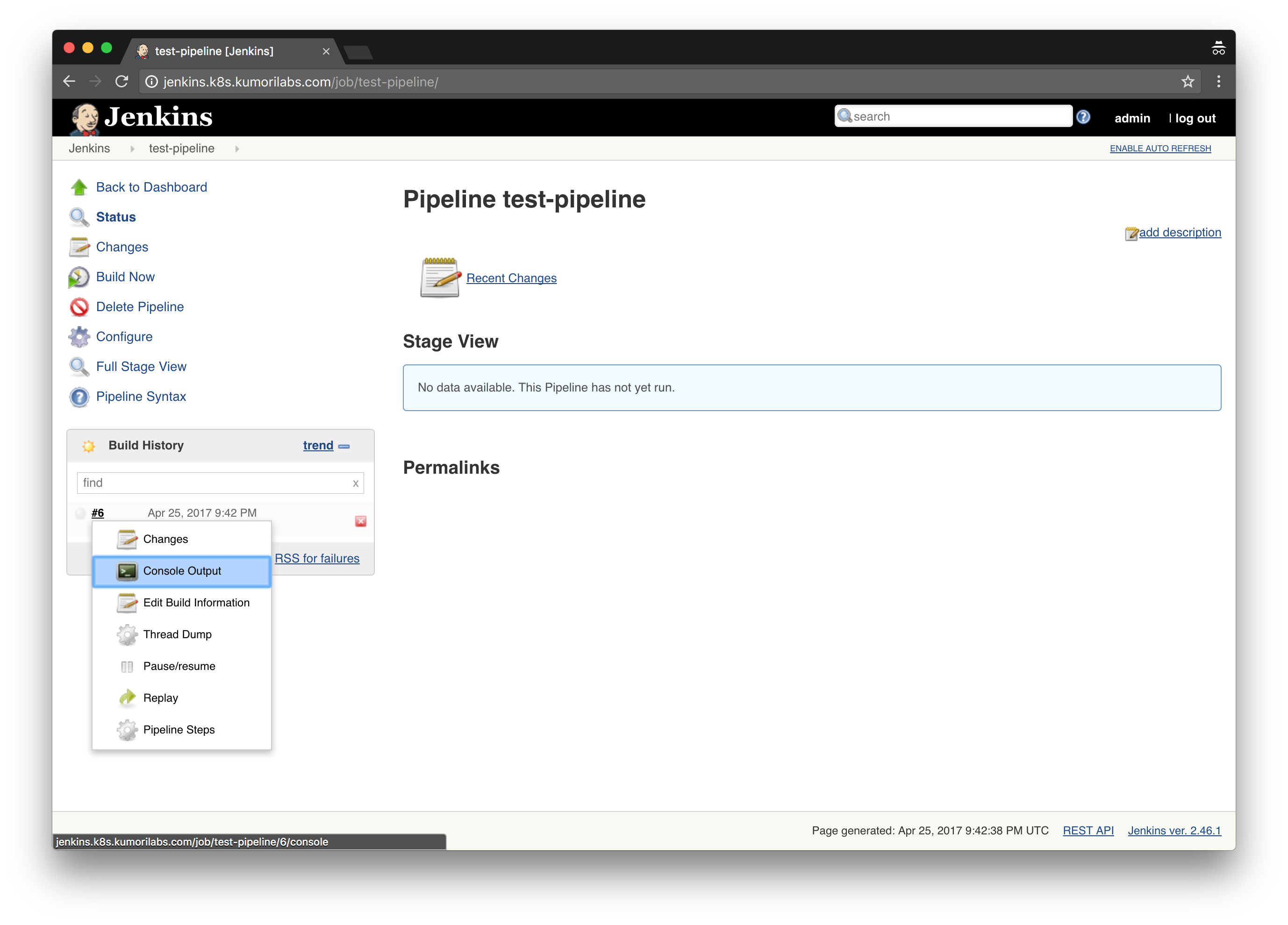Viewport: 1288px width, 925px height.
Task: Select Pipeline Steps from context menu
Action: [x=179, y=729]
